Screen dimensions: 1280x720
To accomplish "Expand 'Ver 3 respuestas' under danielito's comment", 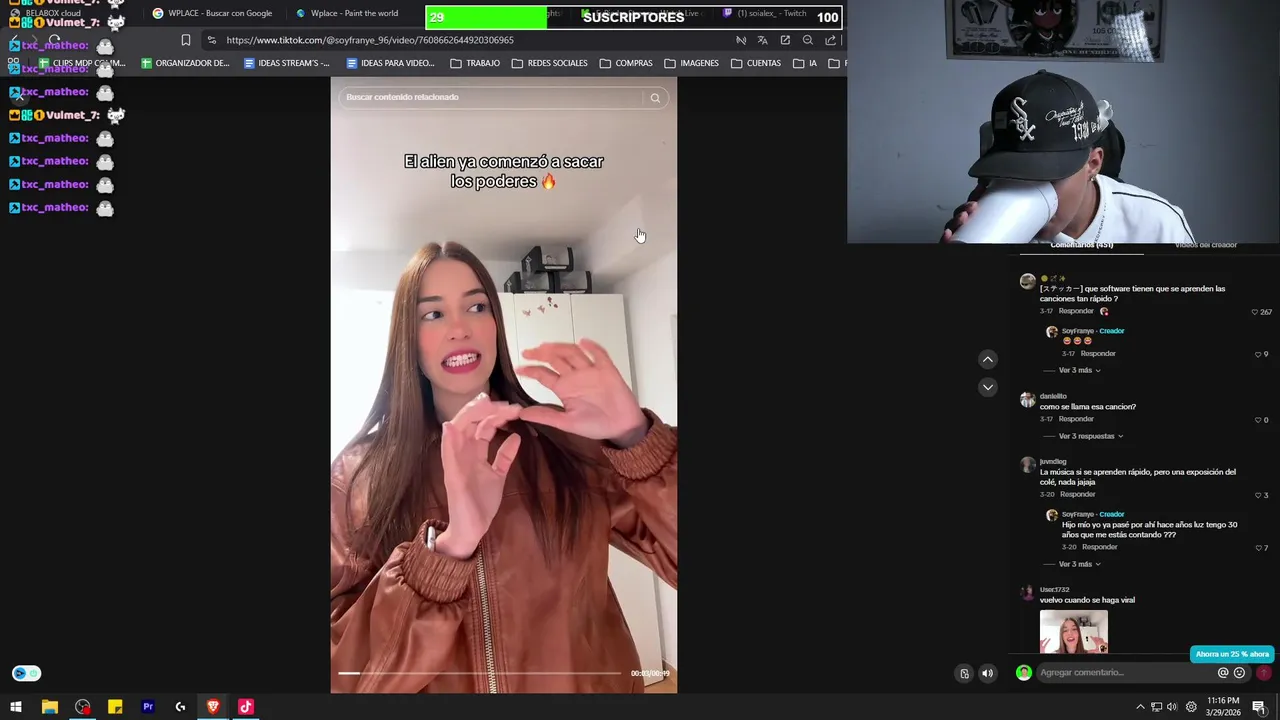I will click(1090, 436).
